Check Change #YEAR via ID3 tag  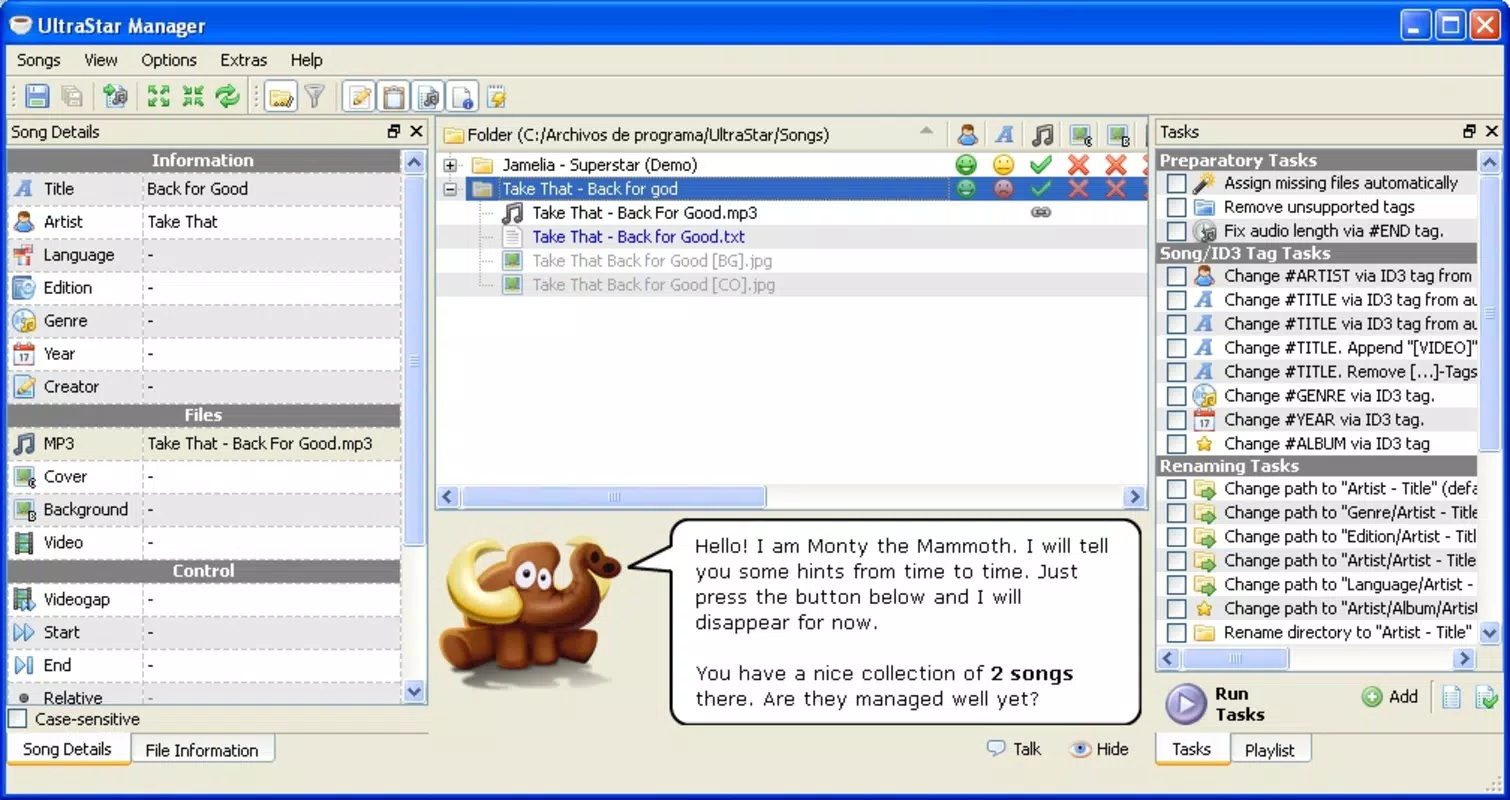(1177, 420)
